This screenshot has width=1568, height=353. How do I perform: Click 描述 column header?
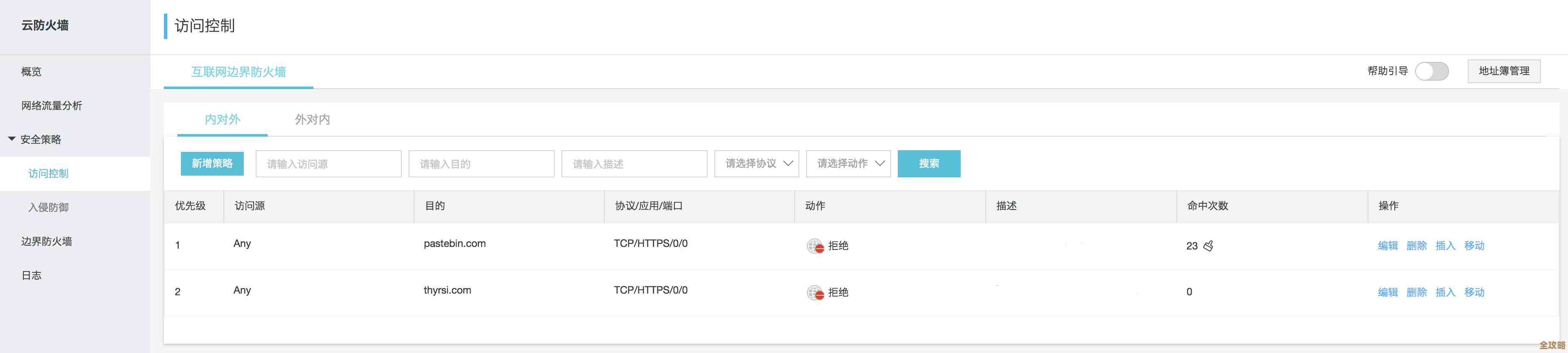(1007, 206)
